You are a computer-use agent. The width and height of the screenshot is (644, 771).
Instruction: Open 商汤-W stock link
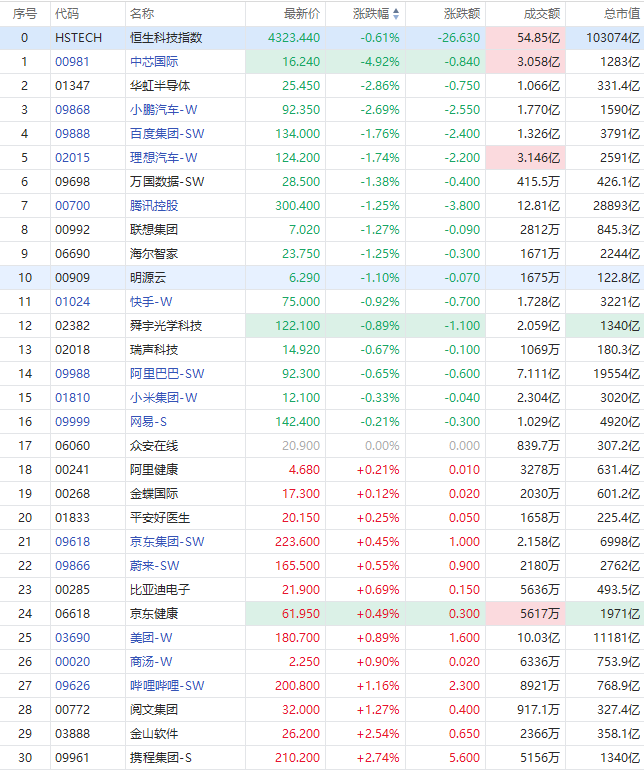point(151,662)
